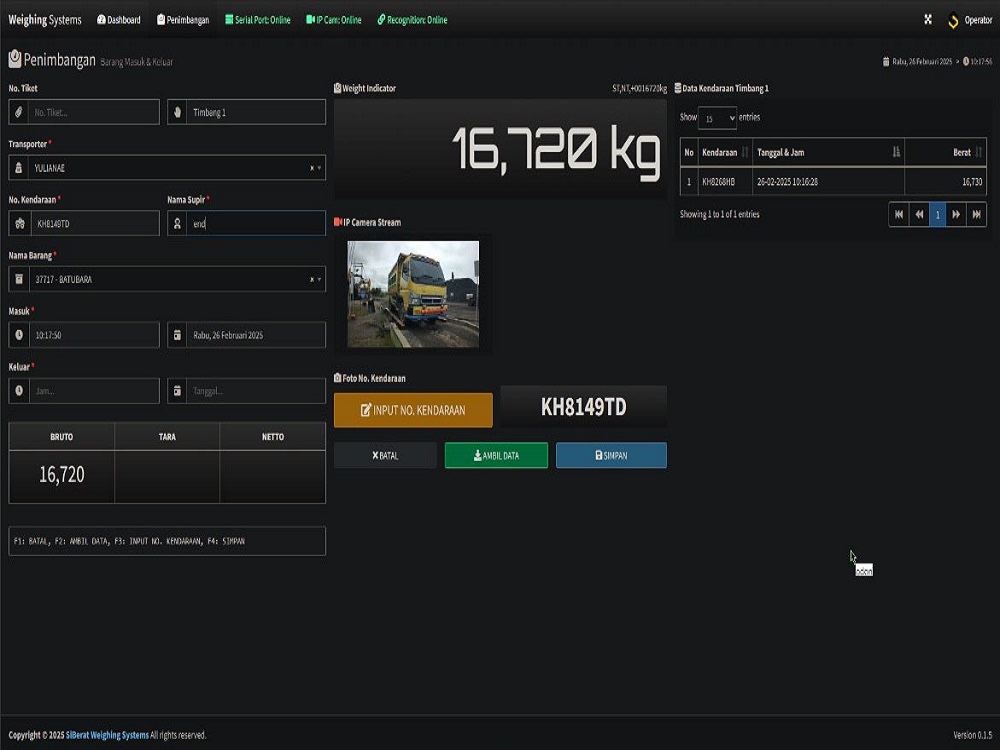Go to next page of table
This screenshot has height=750, width=1000.
coord(956,214)
